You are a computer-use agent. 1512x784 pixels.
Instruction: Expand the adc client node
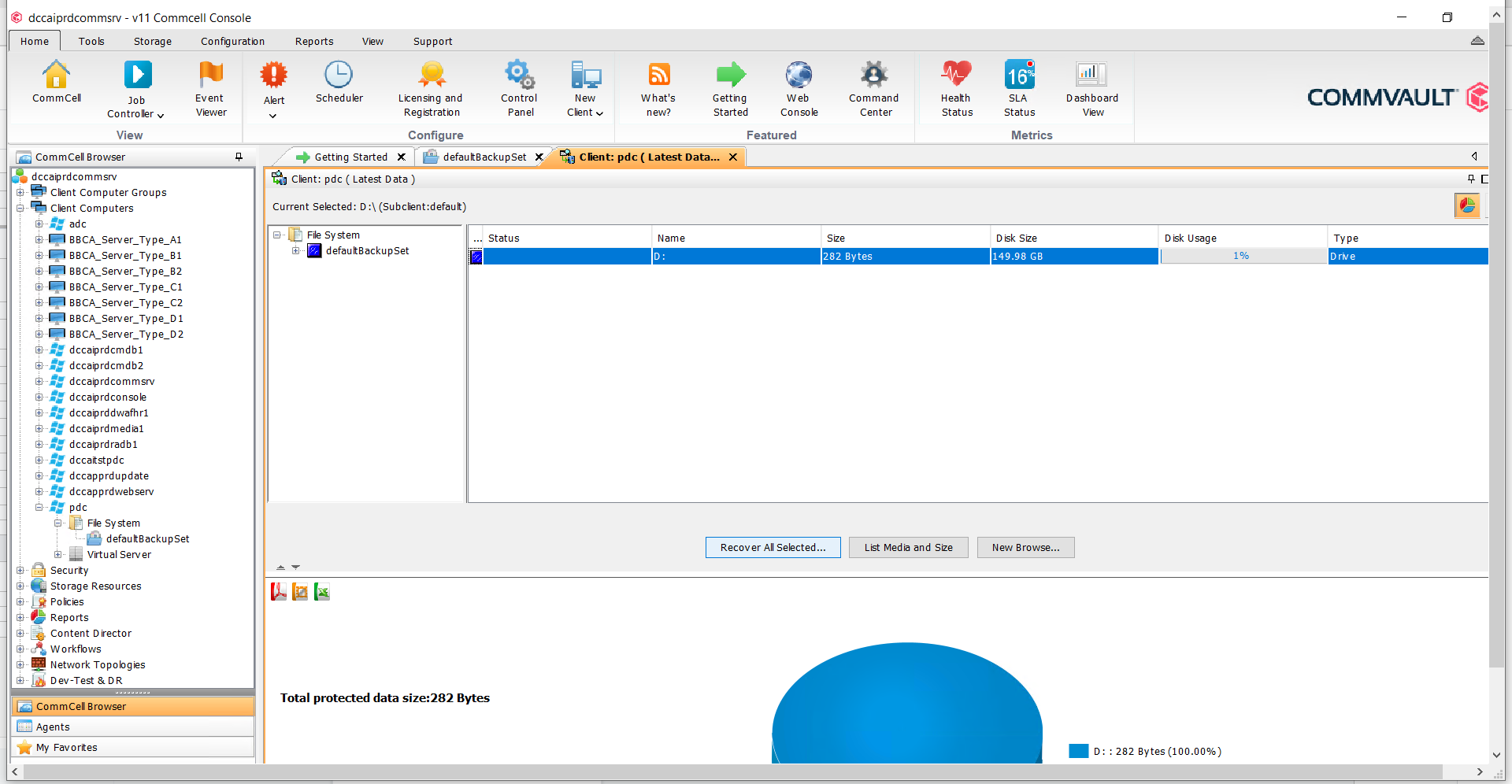click(x=39, y=224)
